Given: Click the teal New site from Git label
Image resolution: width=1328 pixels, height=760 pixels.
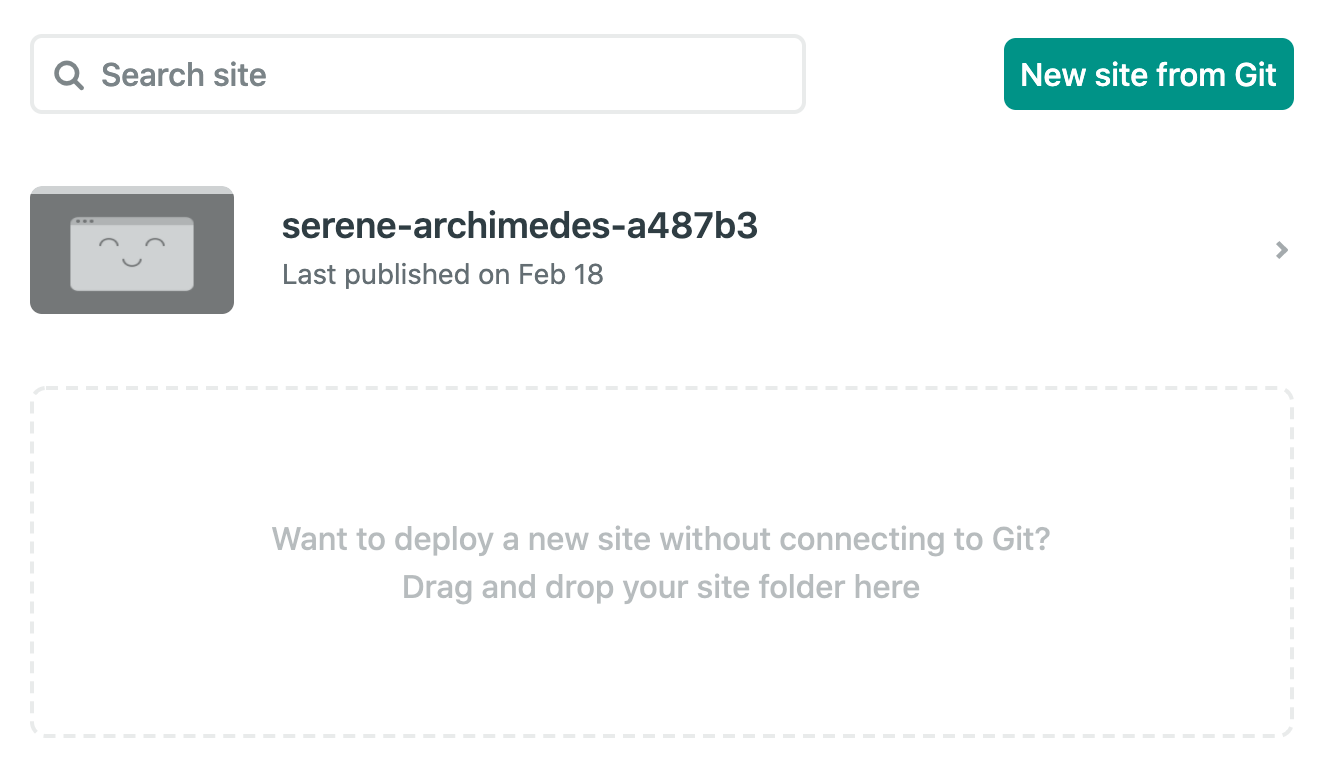Looking at the screenshot, I should (1148, 74).
